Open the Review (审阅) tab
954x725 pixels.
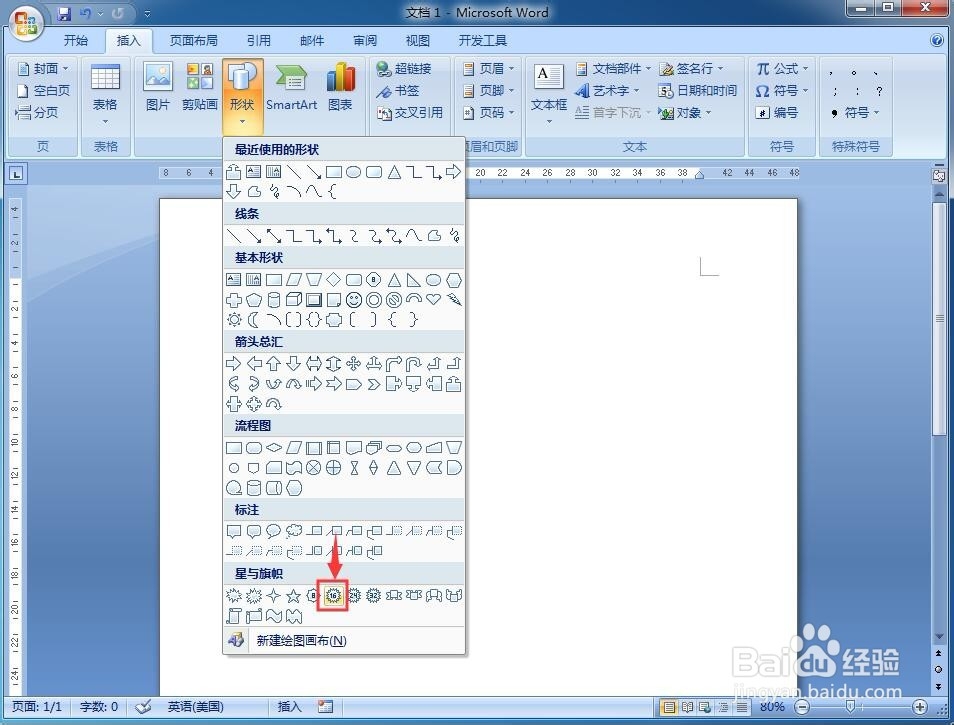364,41
